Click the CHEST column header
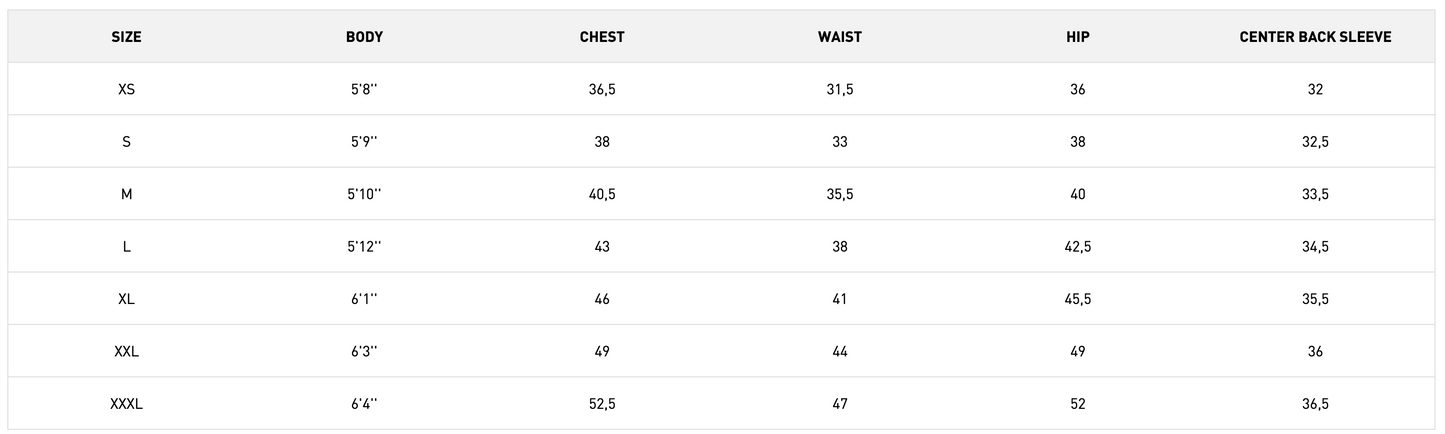 pos(602,37)
